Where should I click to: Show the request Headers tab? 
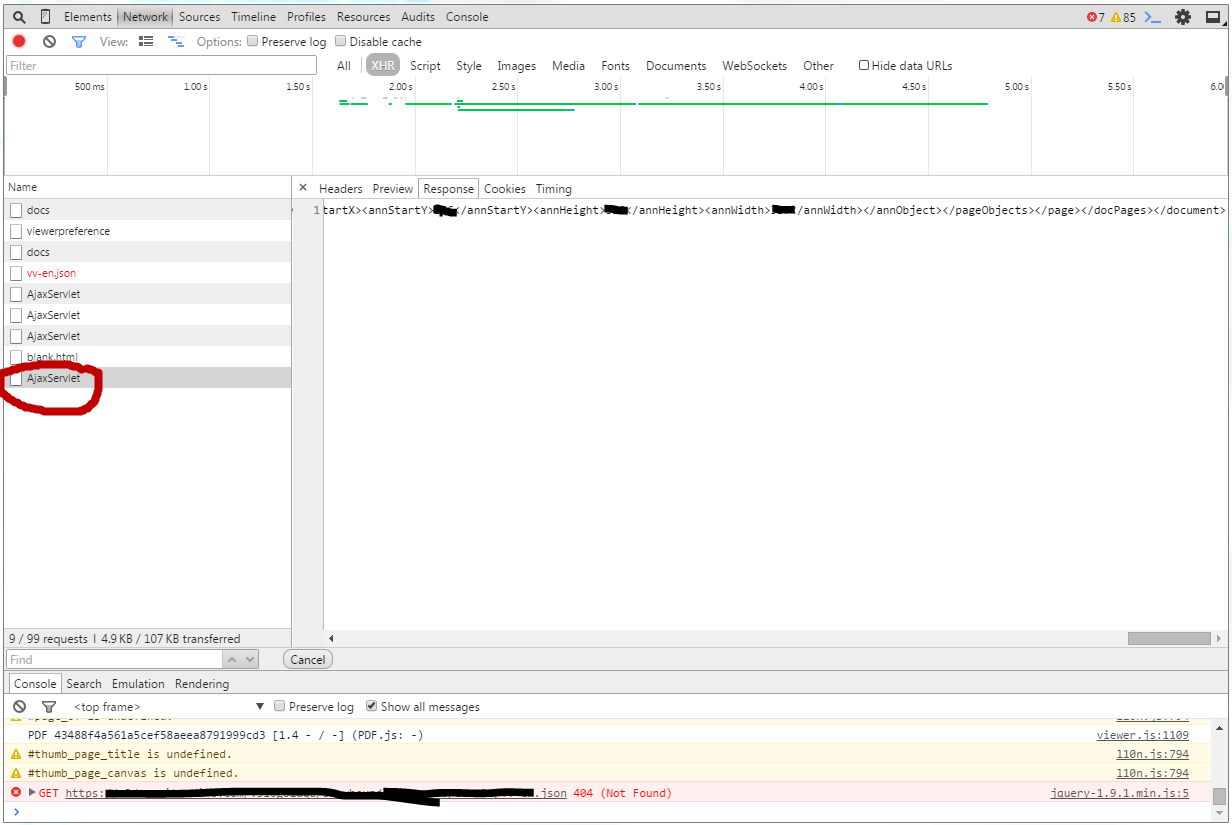point(341,189)
